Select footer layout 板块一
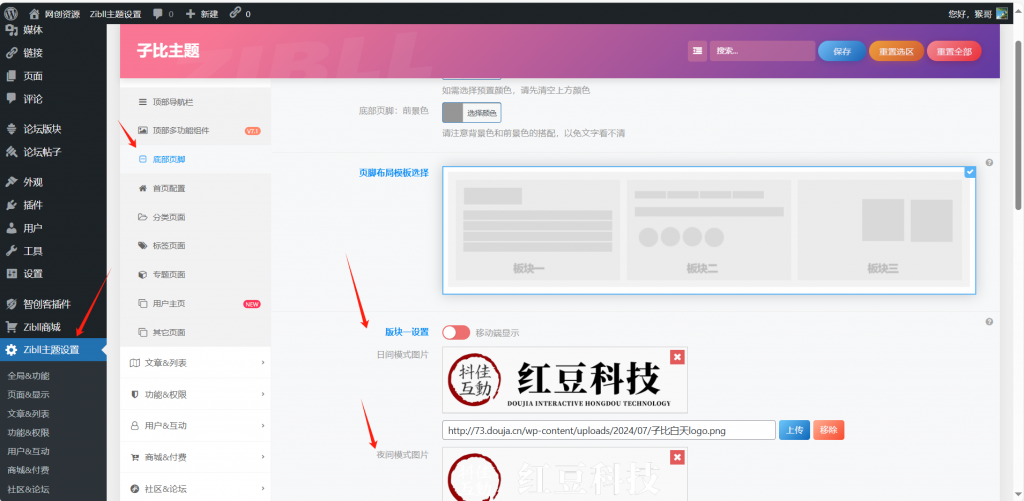This screenshot has width=1024, height=501. [537, 230]
